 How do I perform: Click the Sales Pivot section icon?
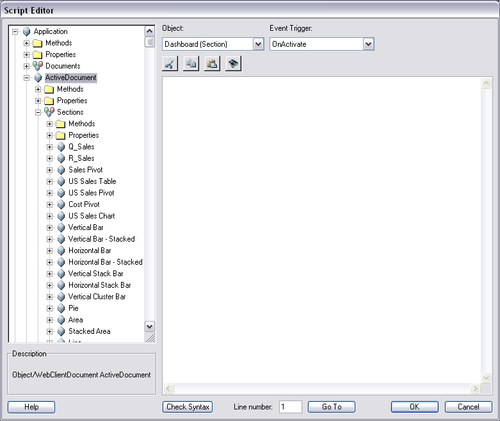click(x=61, y=170)
